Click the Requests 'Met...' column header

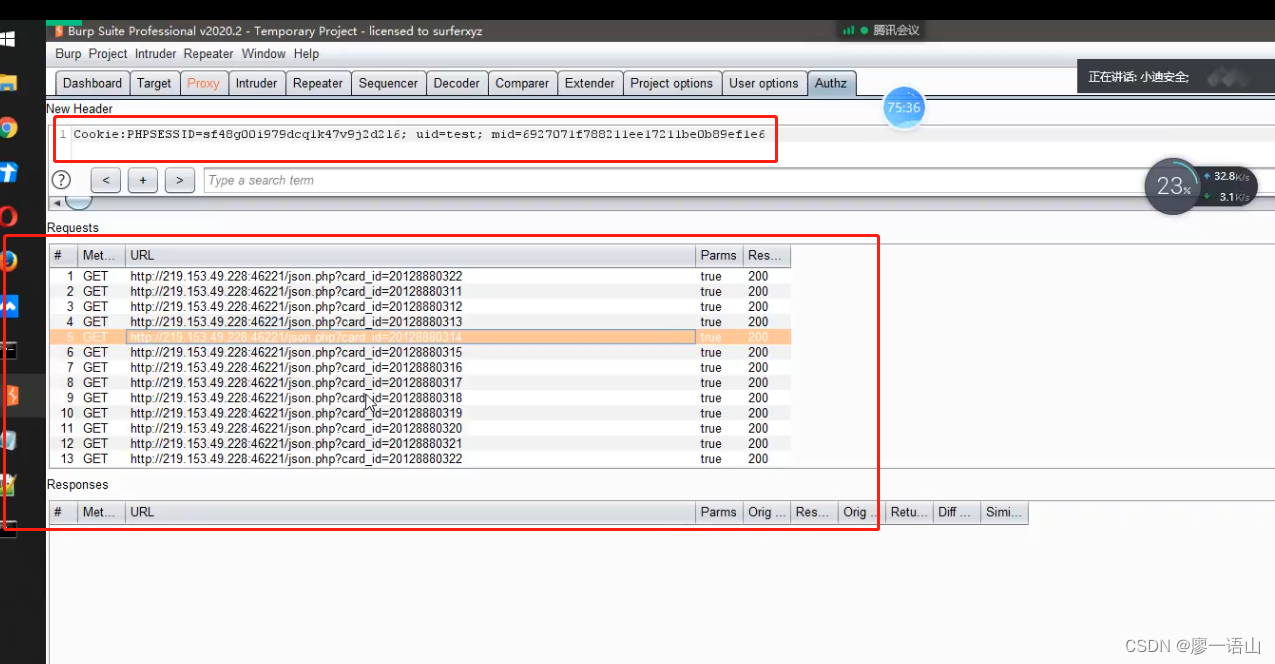(102, 256)
